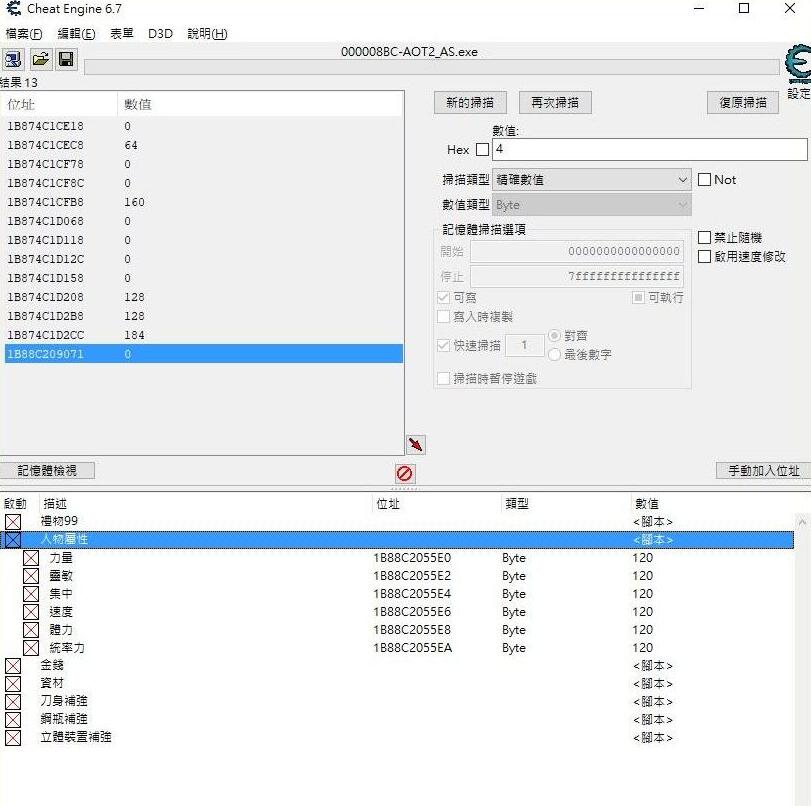Image resolution: width=811 pixels, height=806 pixels.
Task: Open the process list icon
Action: point(13,59)
